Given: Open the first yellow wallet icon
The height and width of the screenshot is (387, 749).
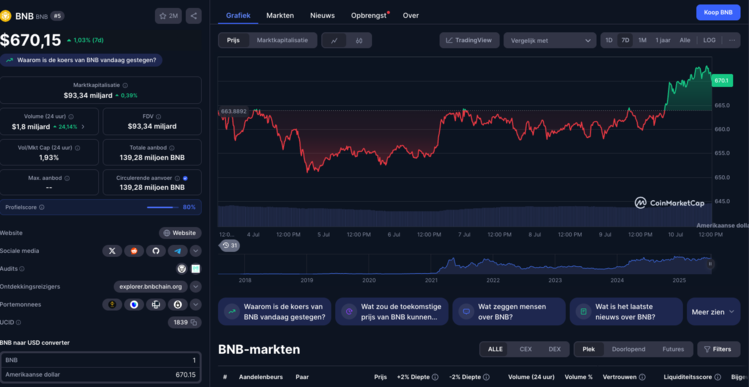Looking at the screenshot, I should [x=112, y=304].
